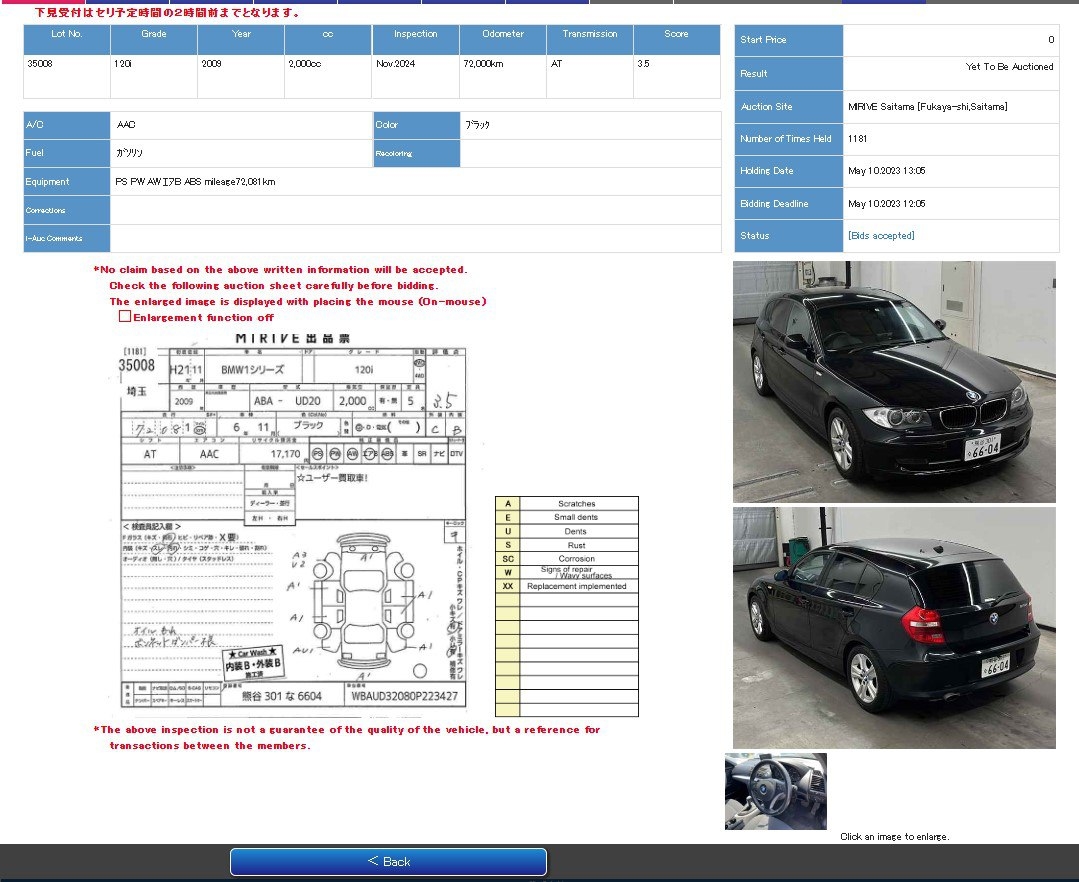Viewport: 1079px width, 882px height.
Task: Enlarge the small interior steering wheel thumbnail
Action: point(775,791)
